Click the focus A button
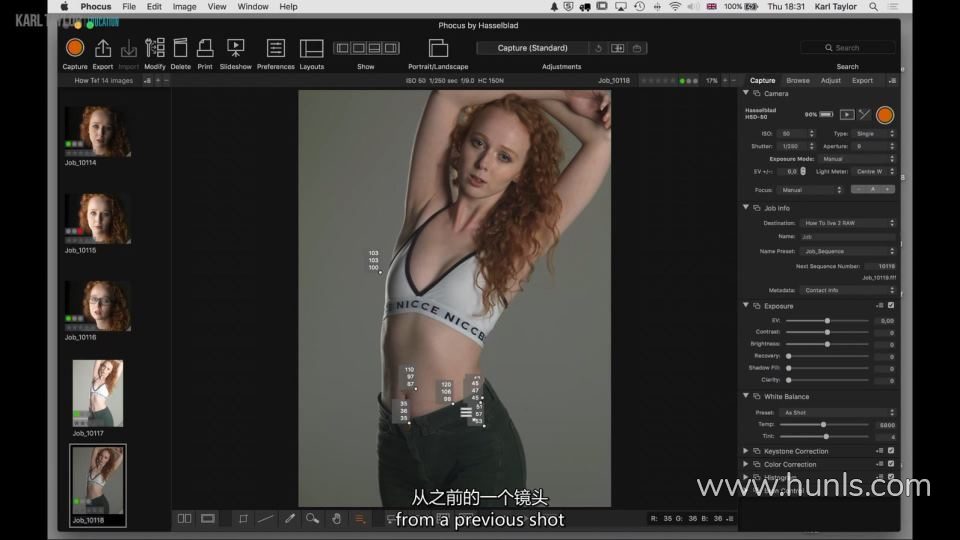This screenshot has height=540, width=960. tap(873, 189)
